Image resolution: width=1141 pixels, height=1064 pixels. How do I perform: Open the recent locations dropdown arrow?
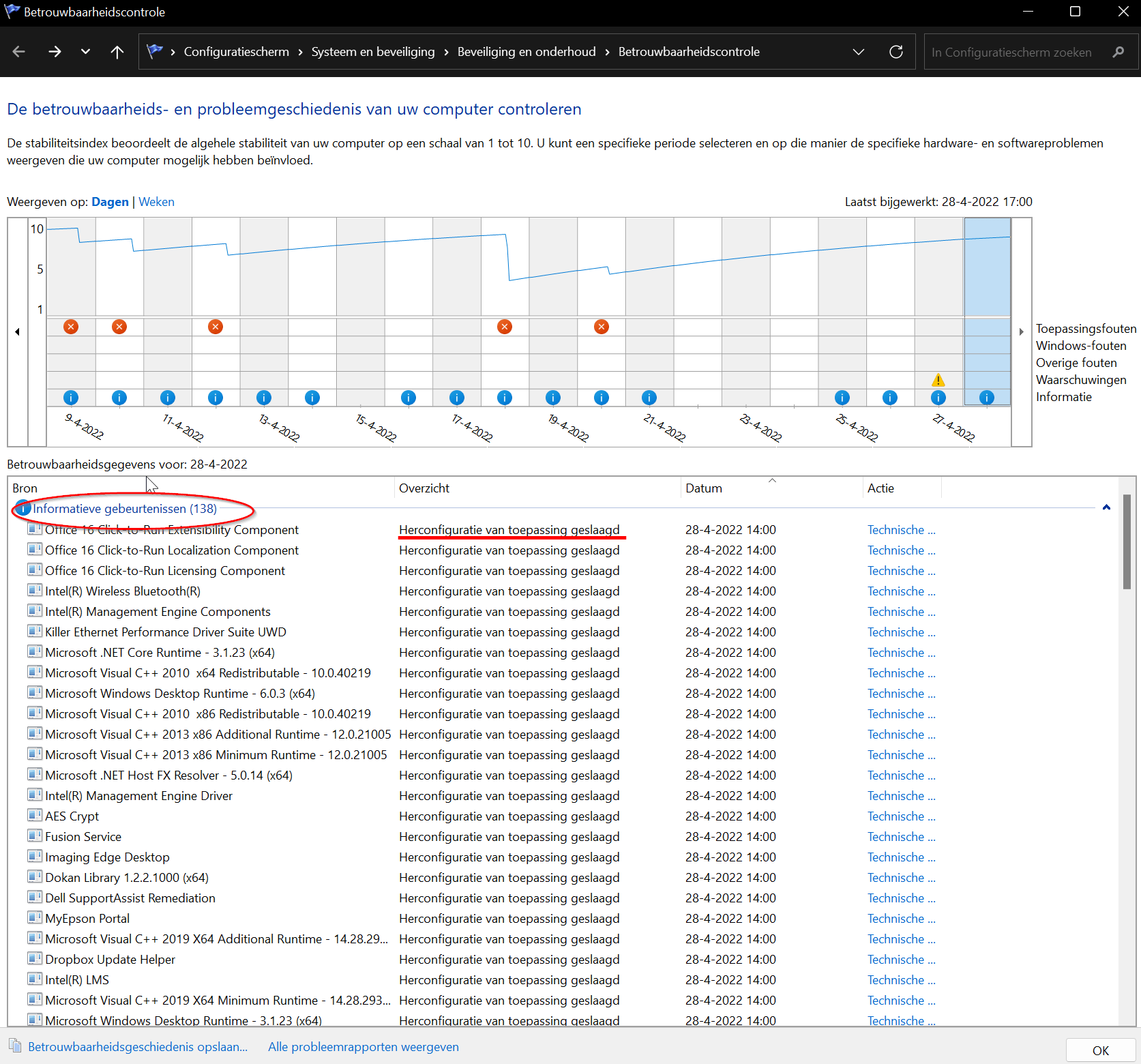tap(85, 52)
